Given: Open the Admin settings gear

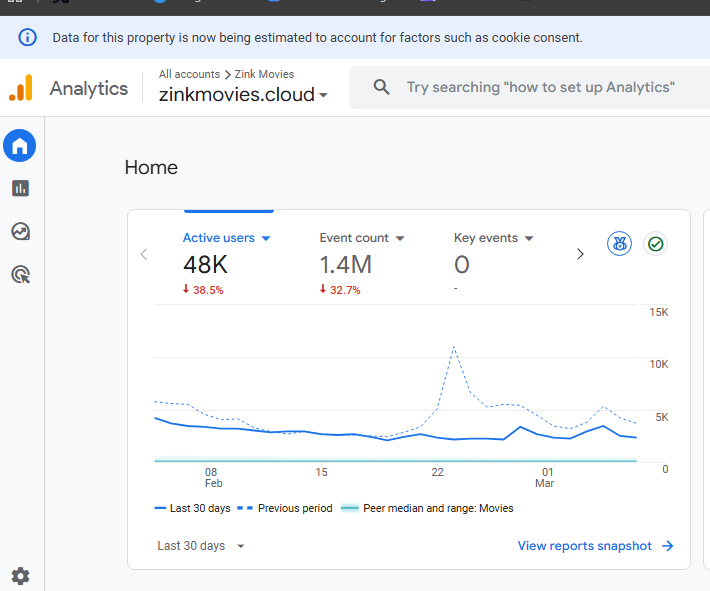Looking at the screenshot, I should (x=20, y=576).
